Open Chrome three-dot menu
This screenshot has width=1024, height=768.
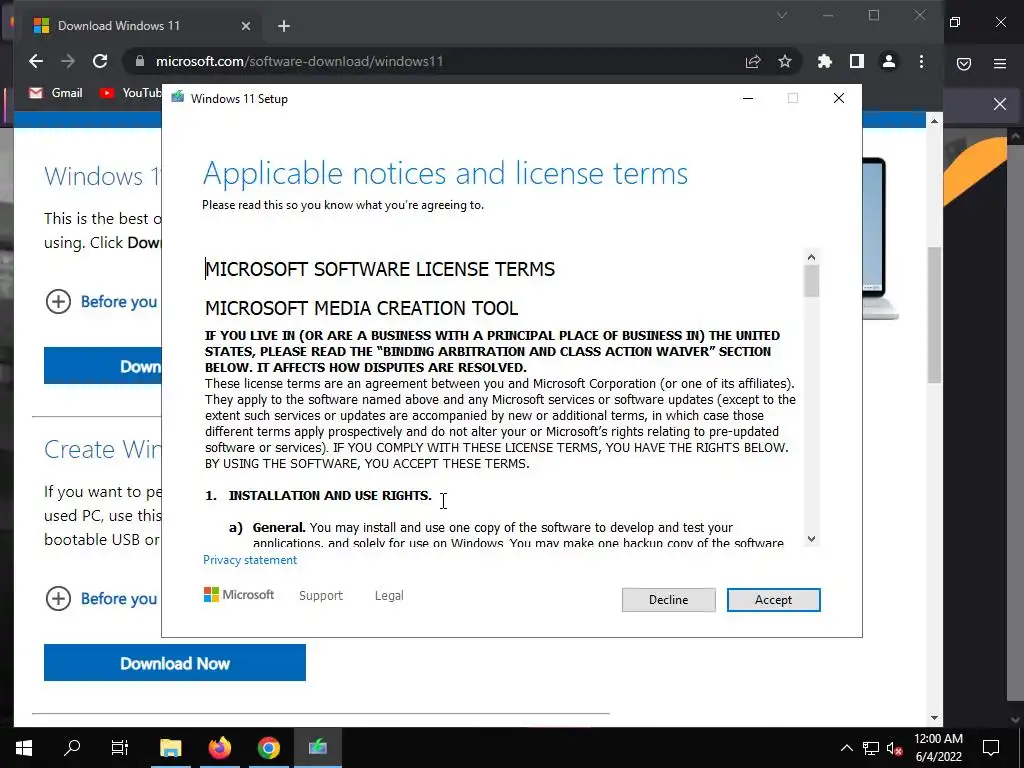tap(921, 61)
